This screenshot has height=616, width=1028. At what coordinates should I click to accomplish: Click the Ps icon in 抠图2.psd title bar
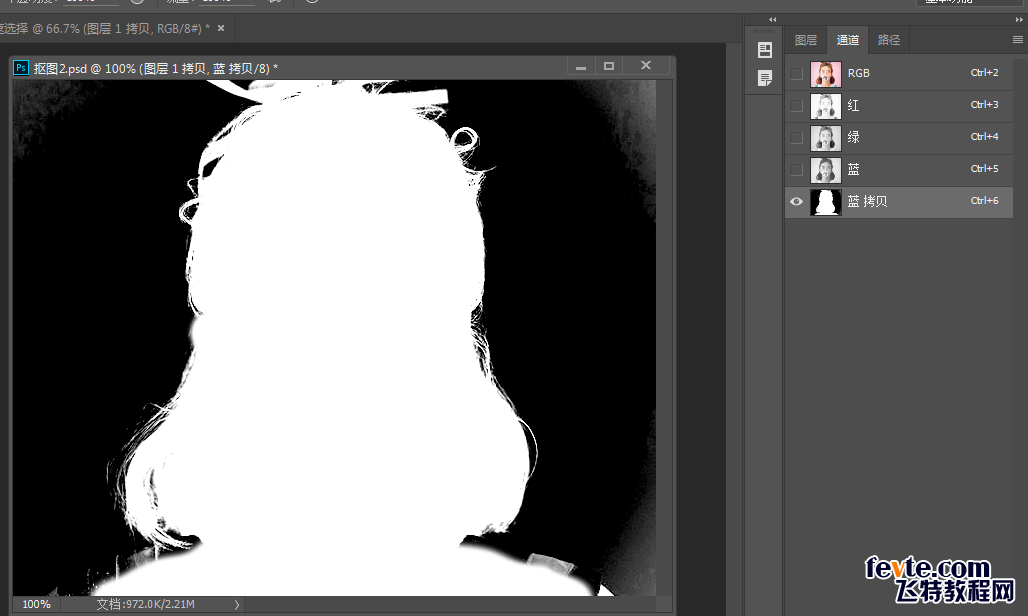[21, 67]
